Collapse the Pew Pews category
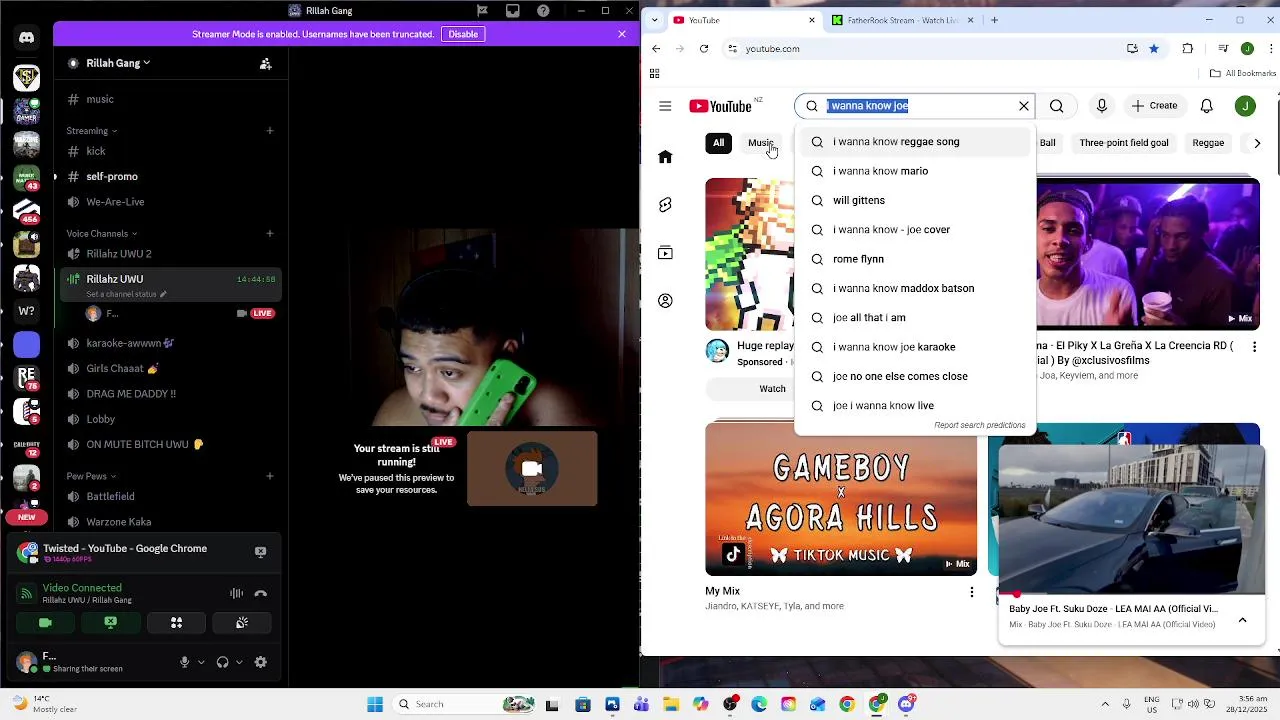Image resolution: width=1280 pixels, height=720 pixels. pos(91,476)
